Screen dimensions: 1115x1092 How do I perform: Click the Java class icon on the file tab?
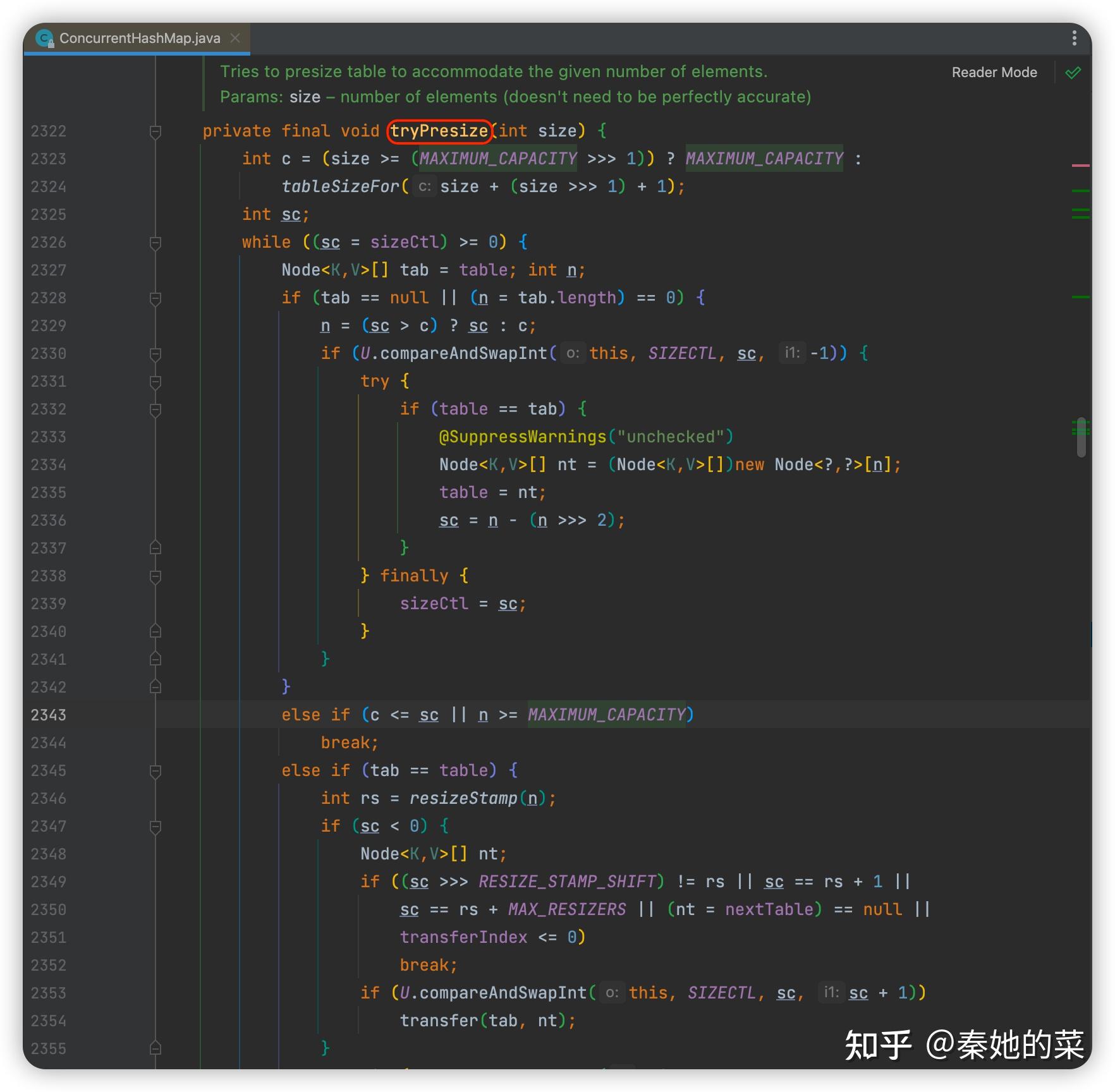point(43,38)
